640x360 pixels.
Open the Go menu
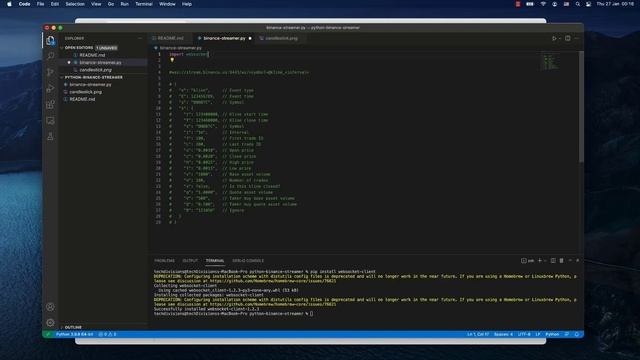point(111,4)
